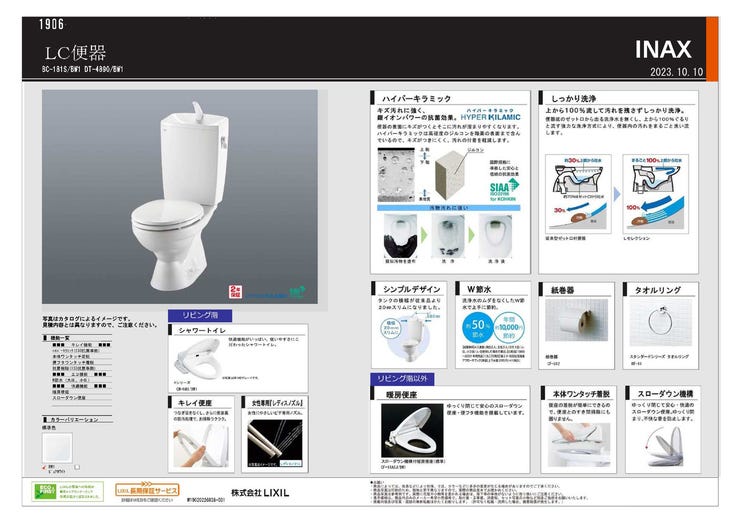Click the green ECO badge at bottom left
This screenshot has height=523, width=740.
coord(48,491)
